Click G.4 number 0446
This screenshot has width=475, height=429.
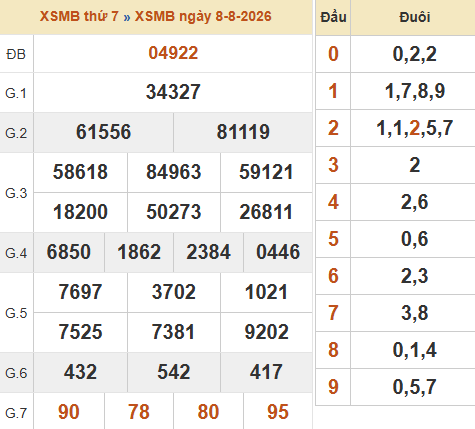(278, 252)
